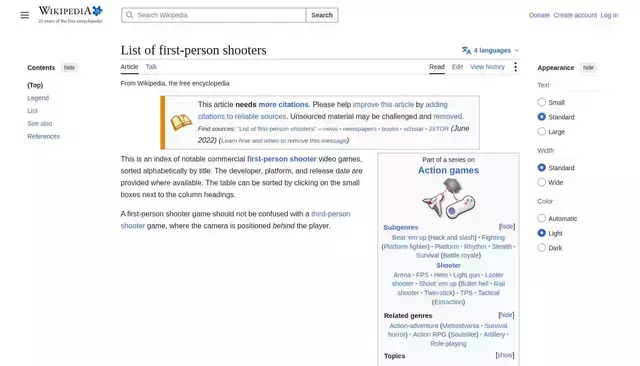640x366 pixels.
Task: Click the Donate link
Action: (x=539, y=15)
